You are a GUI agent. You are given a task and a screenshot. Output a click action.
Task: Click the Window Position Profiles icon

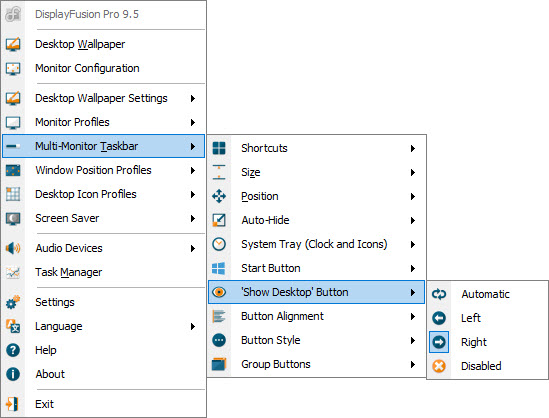13,170
